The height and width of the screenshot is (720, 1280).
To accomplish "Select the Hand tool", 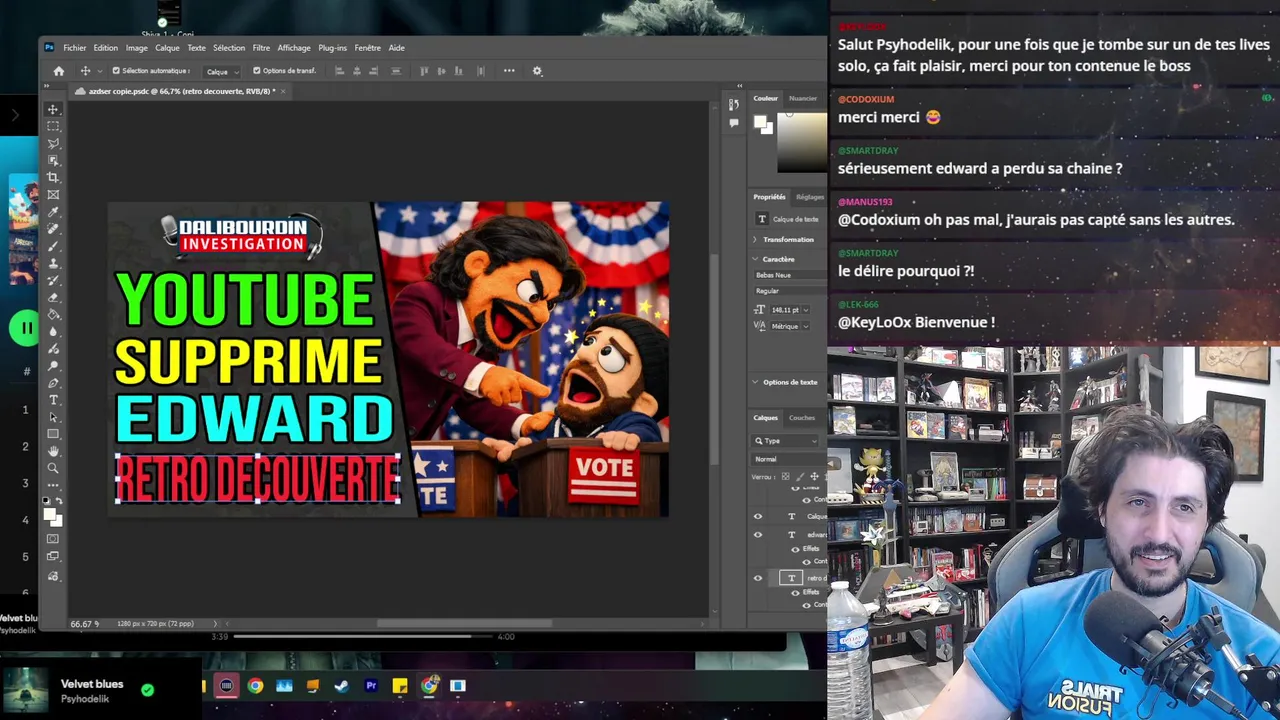I will (53, 451).
